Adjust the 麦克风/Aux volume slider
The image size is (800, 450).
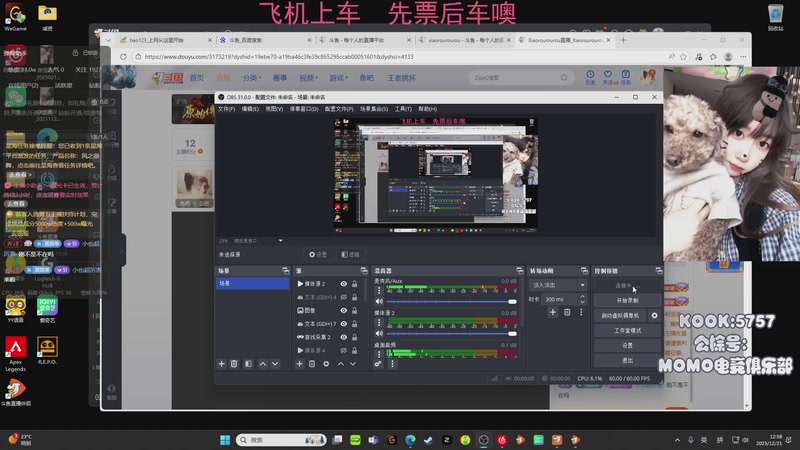coord(452,302)
